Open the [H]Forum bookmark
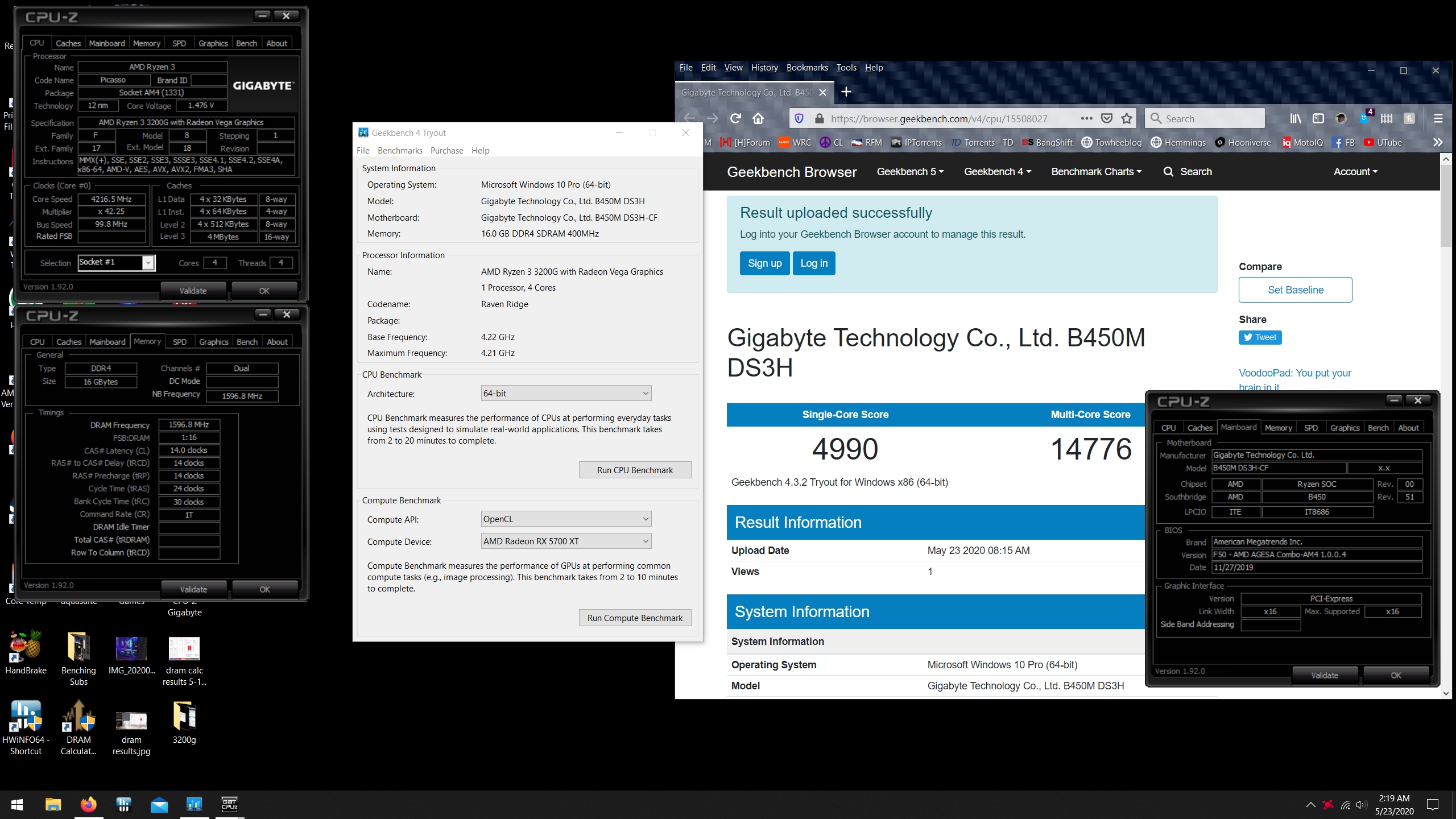Image resolution: width=1456 pixels, height=819 pixels. point(744,142)
